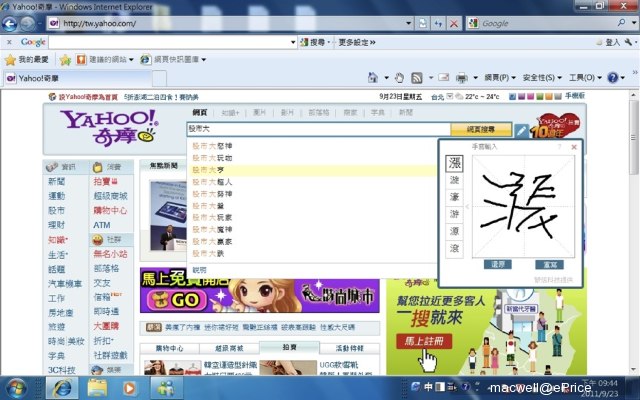This screenshot has width=640, height=400.
Task: Click the 設Yahoo!奇摩為首頁 link
Action: coord(88,97)
